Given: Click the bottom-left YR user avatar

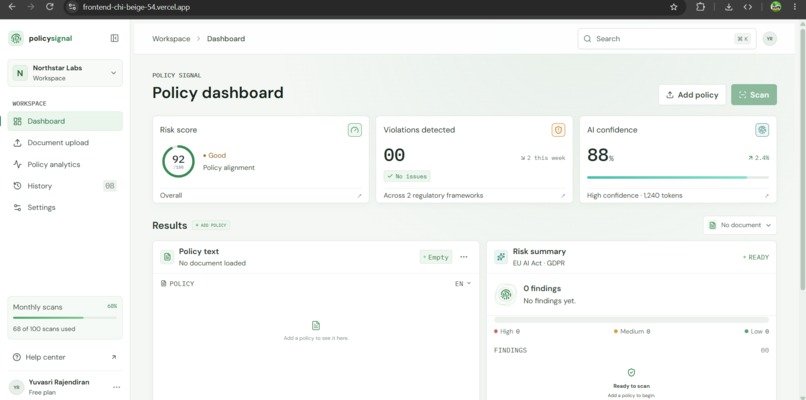Looking at the screenshot, I should coord(16,387).
